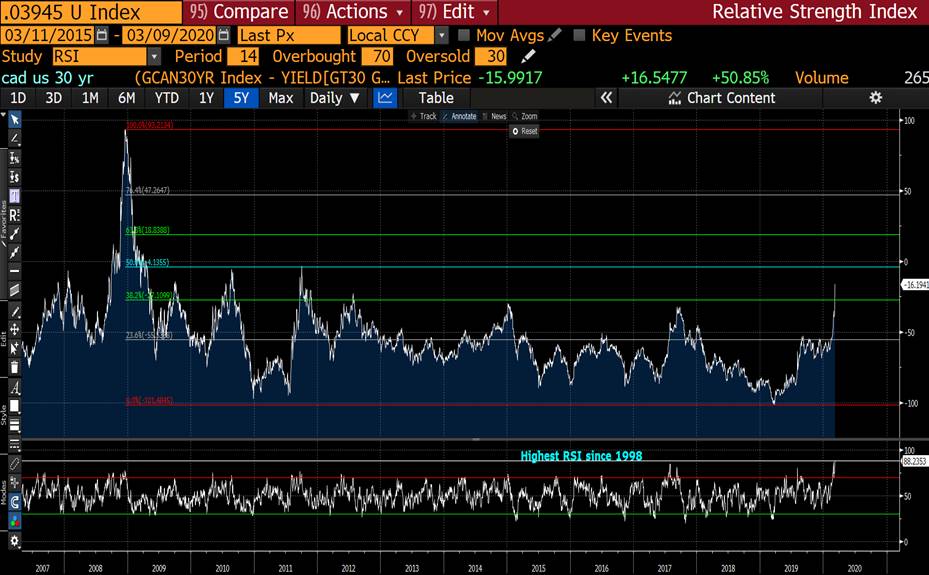Toggle the Zoom option on chart
This screenshot has width=929, height=575.
click(525, 117)
